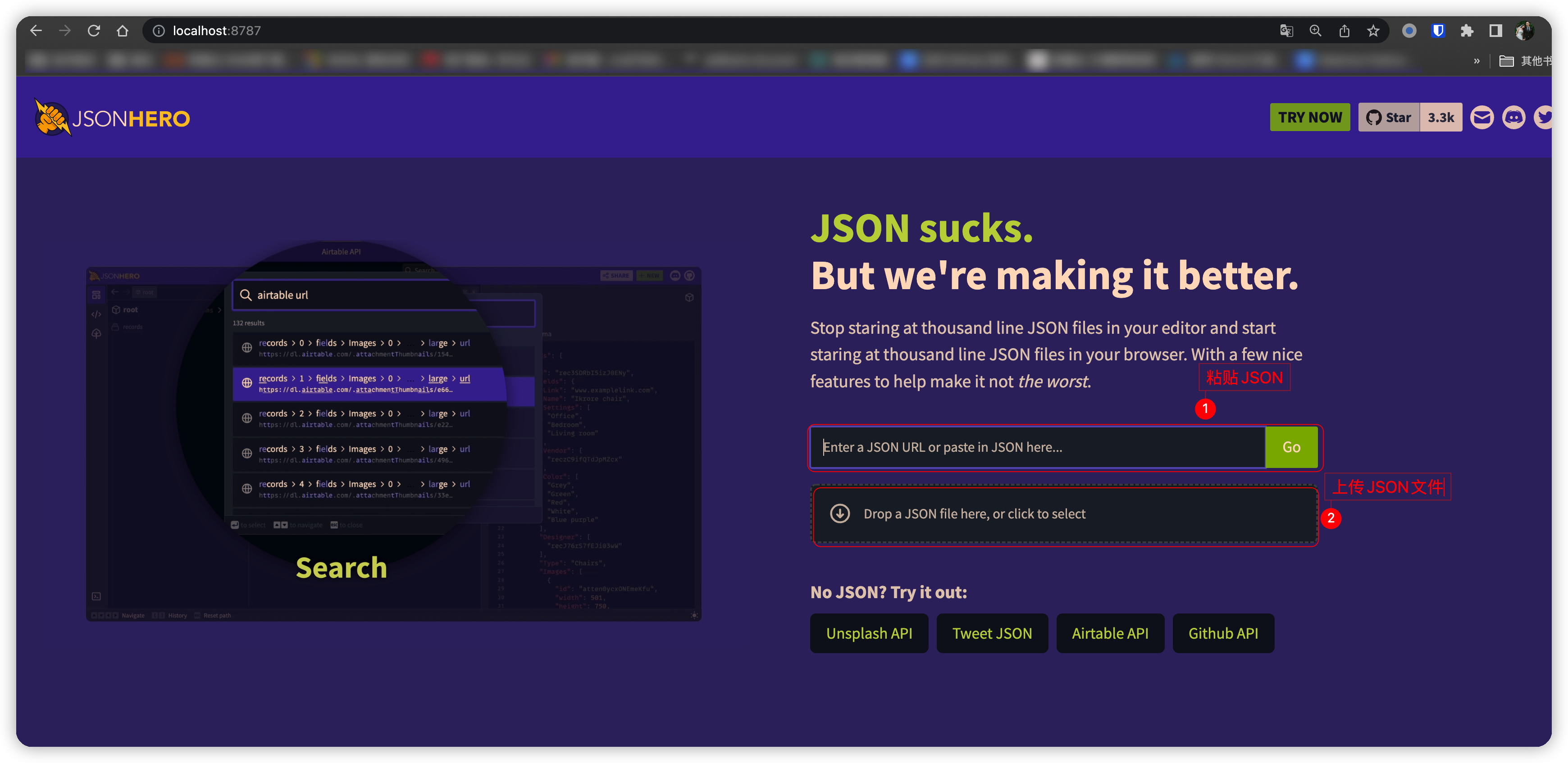Viewport: 1568px width, 763px height.
Task: Click the JSON file drop zone
Action: pos(1065,514)
